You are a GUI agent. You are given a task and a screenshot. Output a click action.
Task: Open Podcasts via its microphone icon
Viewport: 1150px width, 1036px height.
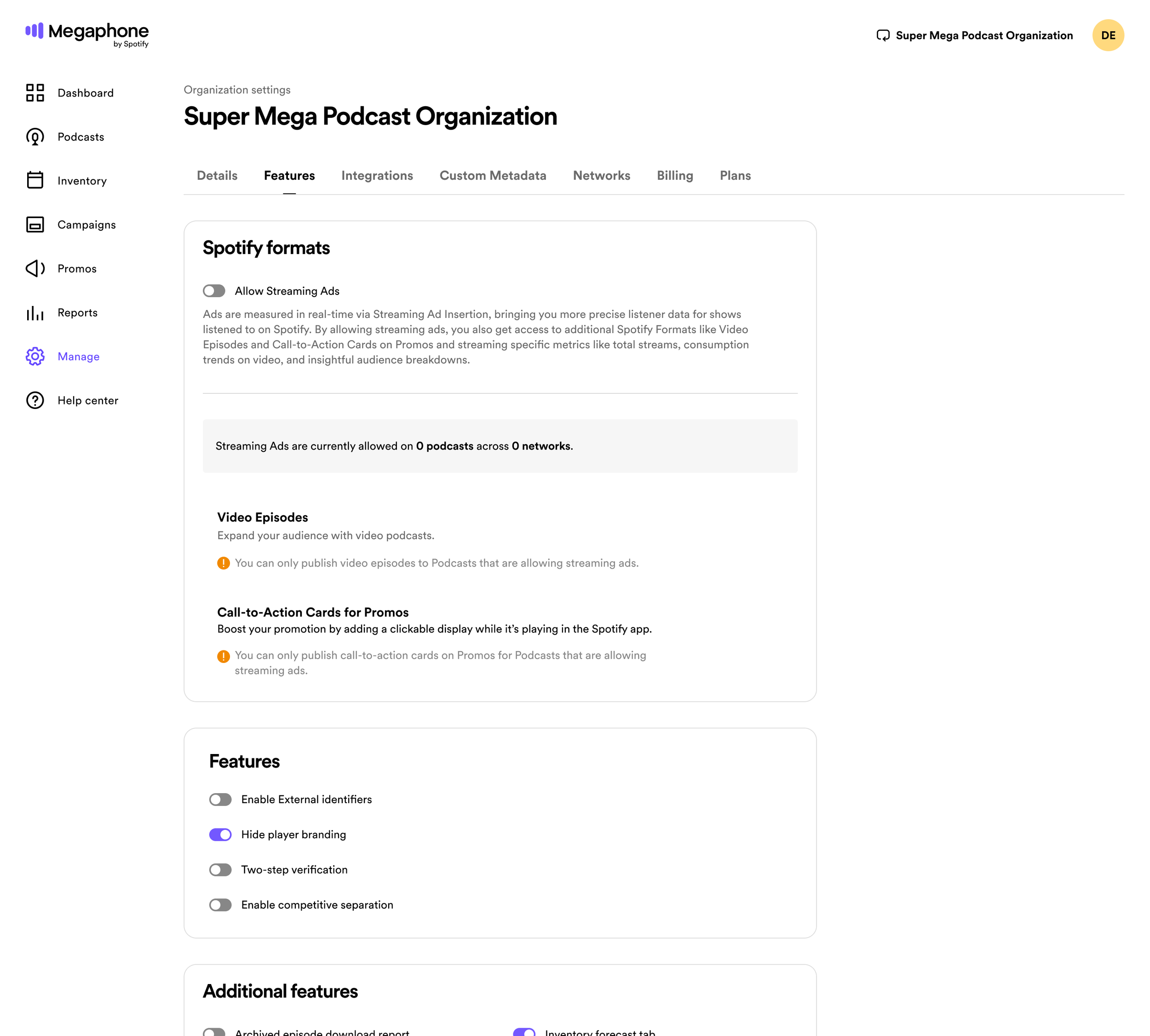point(34,137)
